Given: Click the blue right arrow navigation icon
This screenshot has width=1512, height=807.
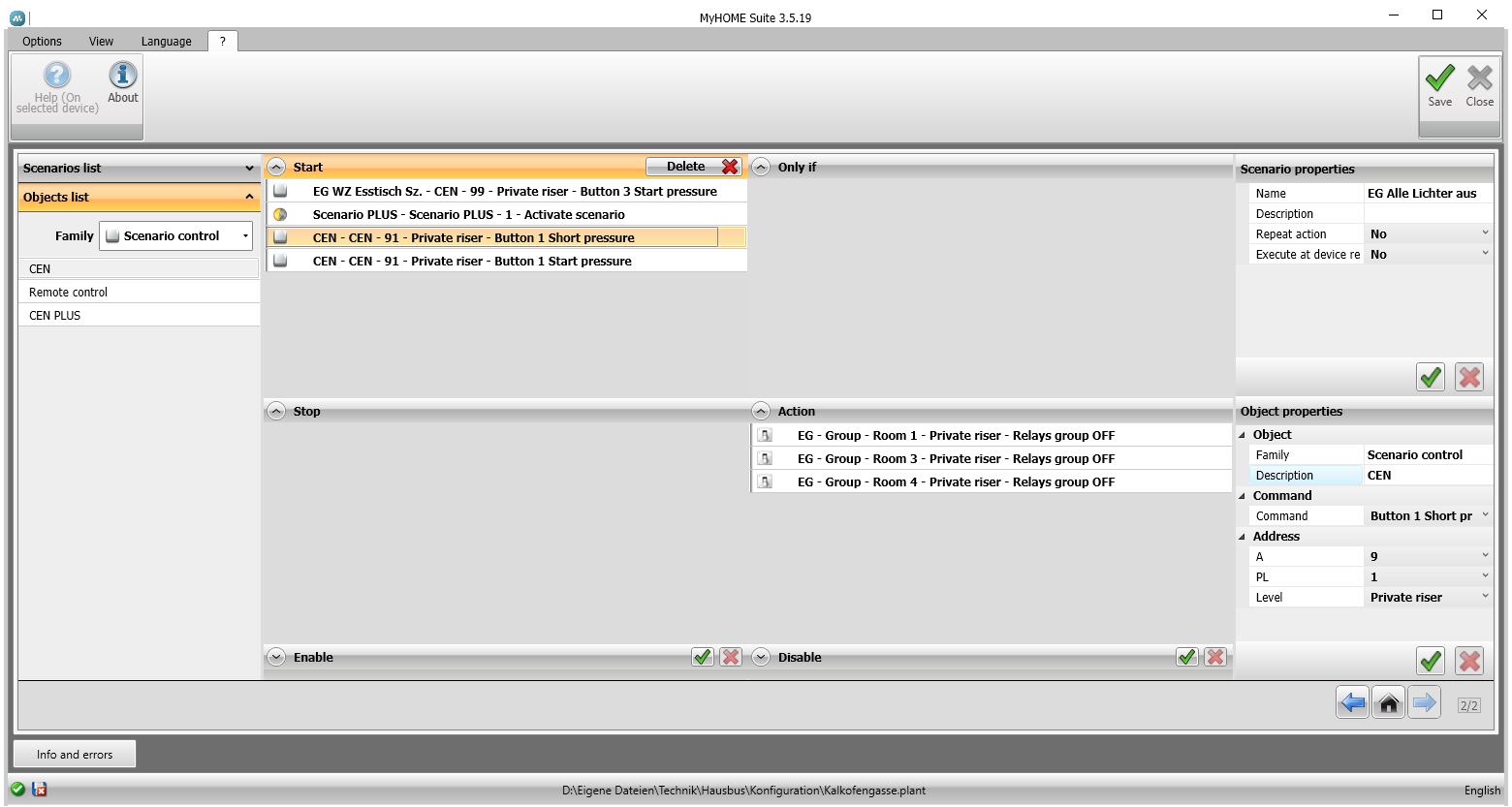Looking at the screenshot, I should coord(1425,703).
